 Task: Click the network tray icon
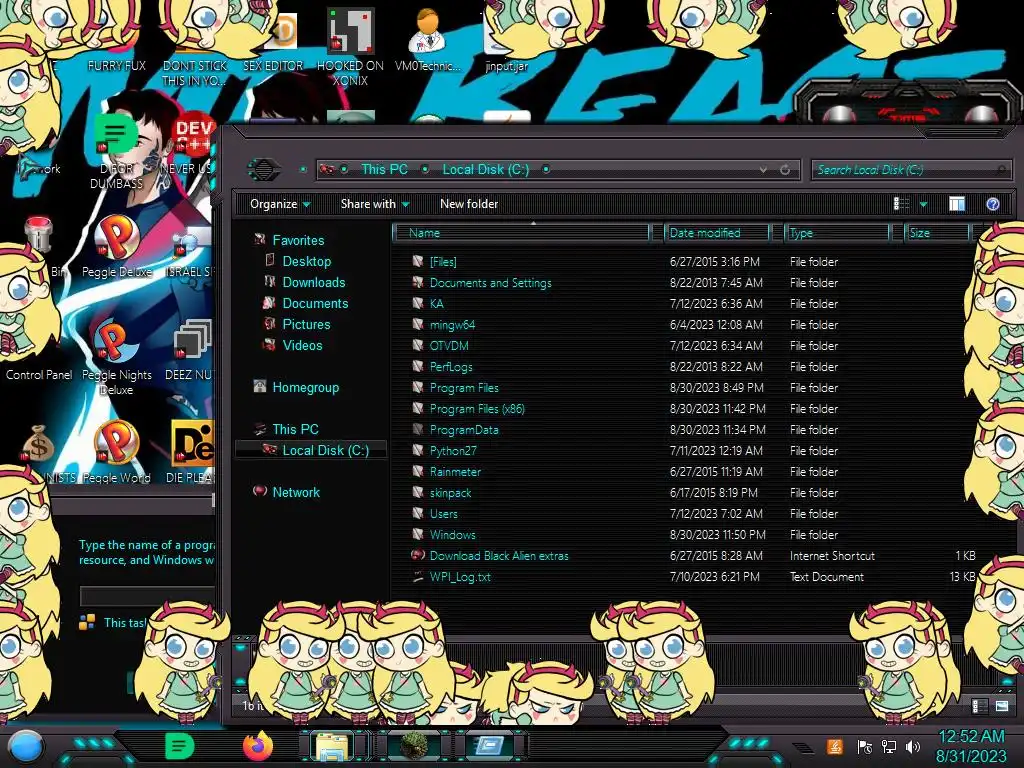tap(888, 747)
